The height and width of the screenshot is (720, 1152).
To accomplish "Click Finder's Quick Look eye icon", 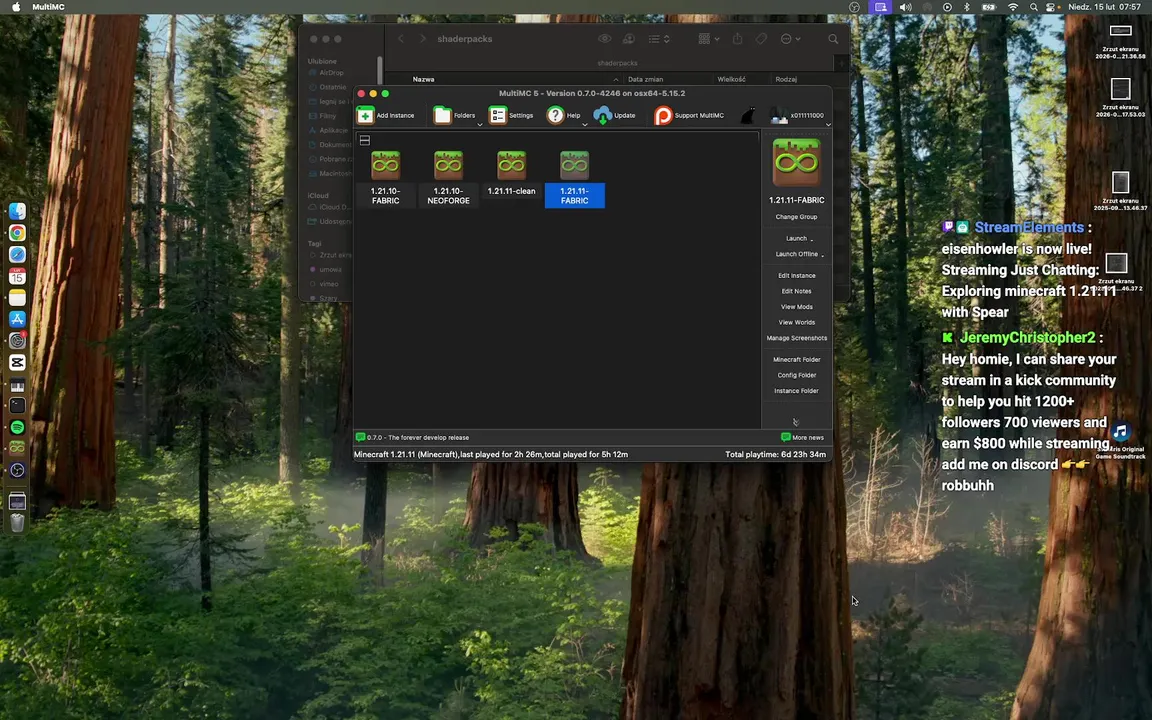I will tap(605, 39).
